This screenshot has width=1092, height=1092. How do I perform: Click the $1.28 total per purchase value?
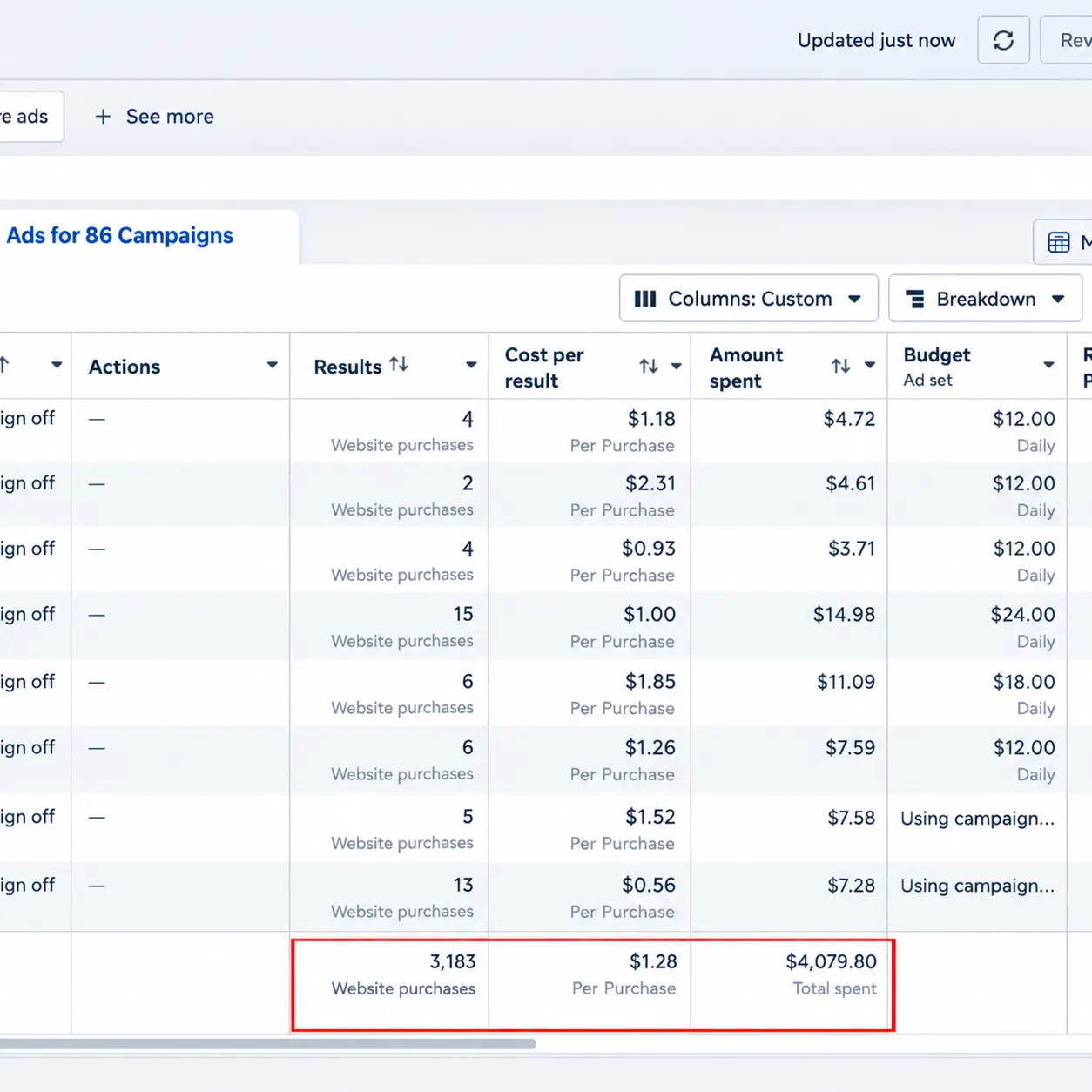[653, 962]
